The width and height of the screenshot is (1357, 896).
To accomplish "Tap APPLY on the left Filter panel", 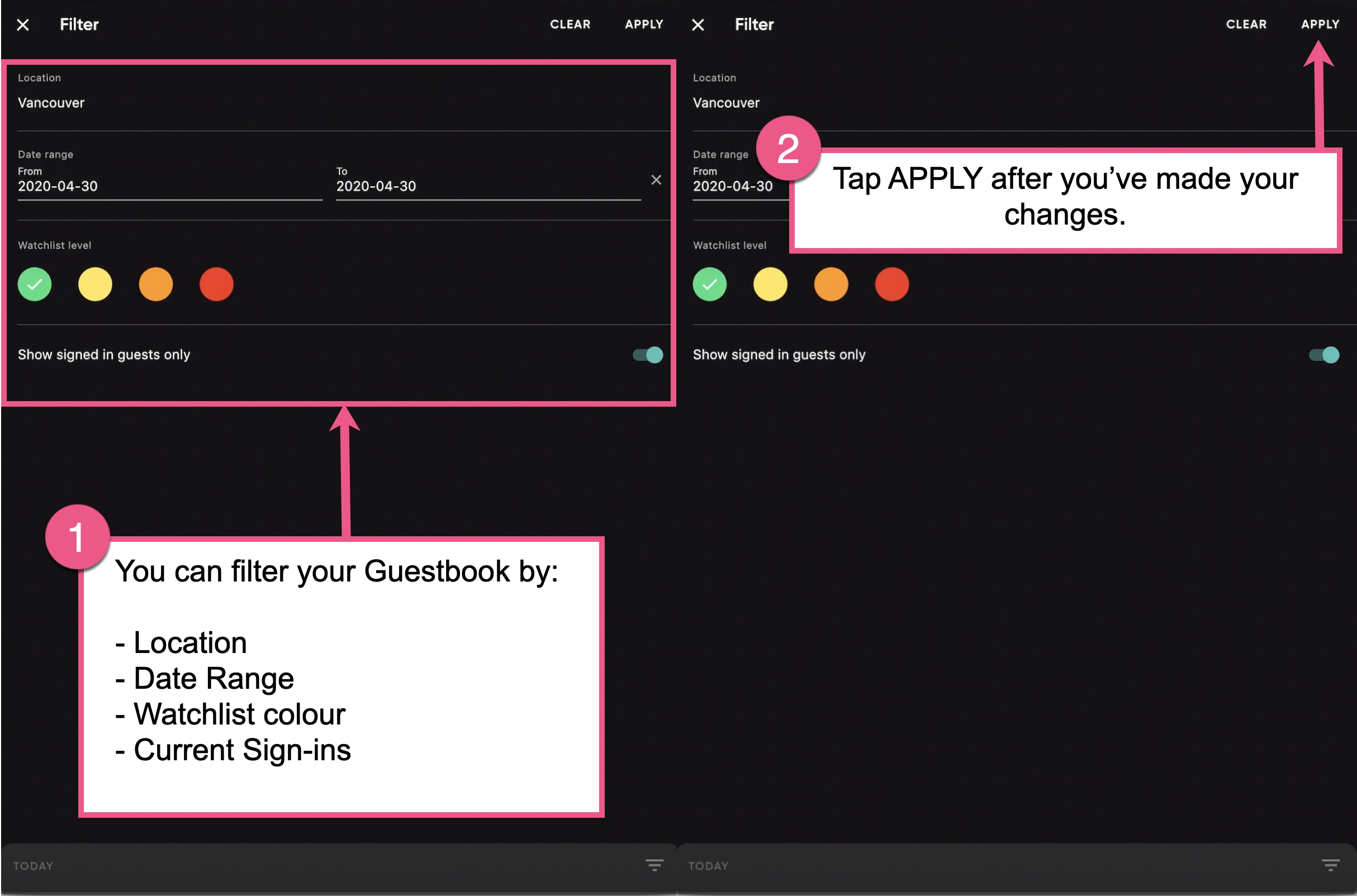I will click(x=644, y=25).
